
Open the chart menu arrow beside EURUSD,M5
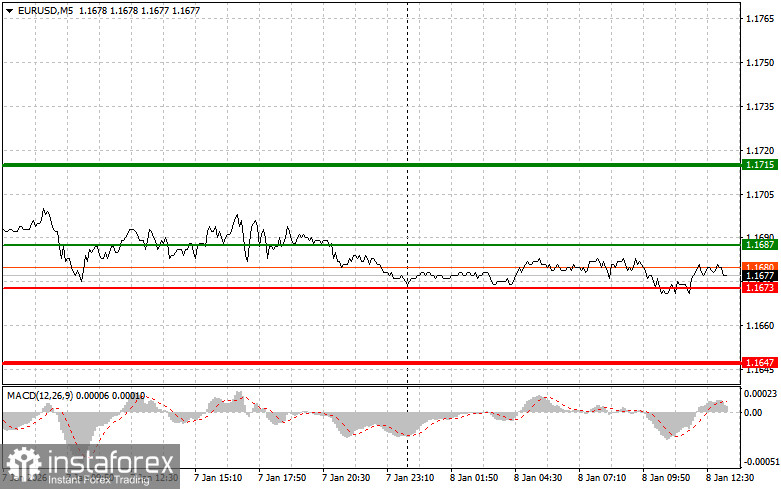pyautogui.click(x=9, y=10)
